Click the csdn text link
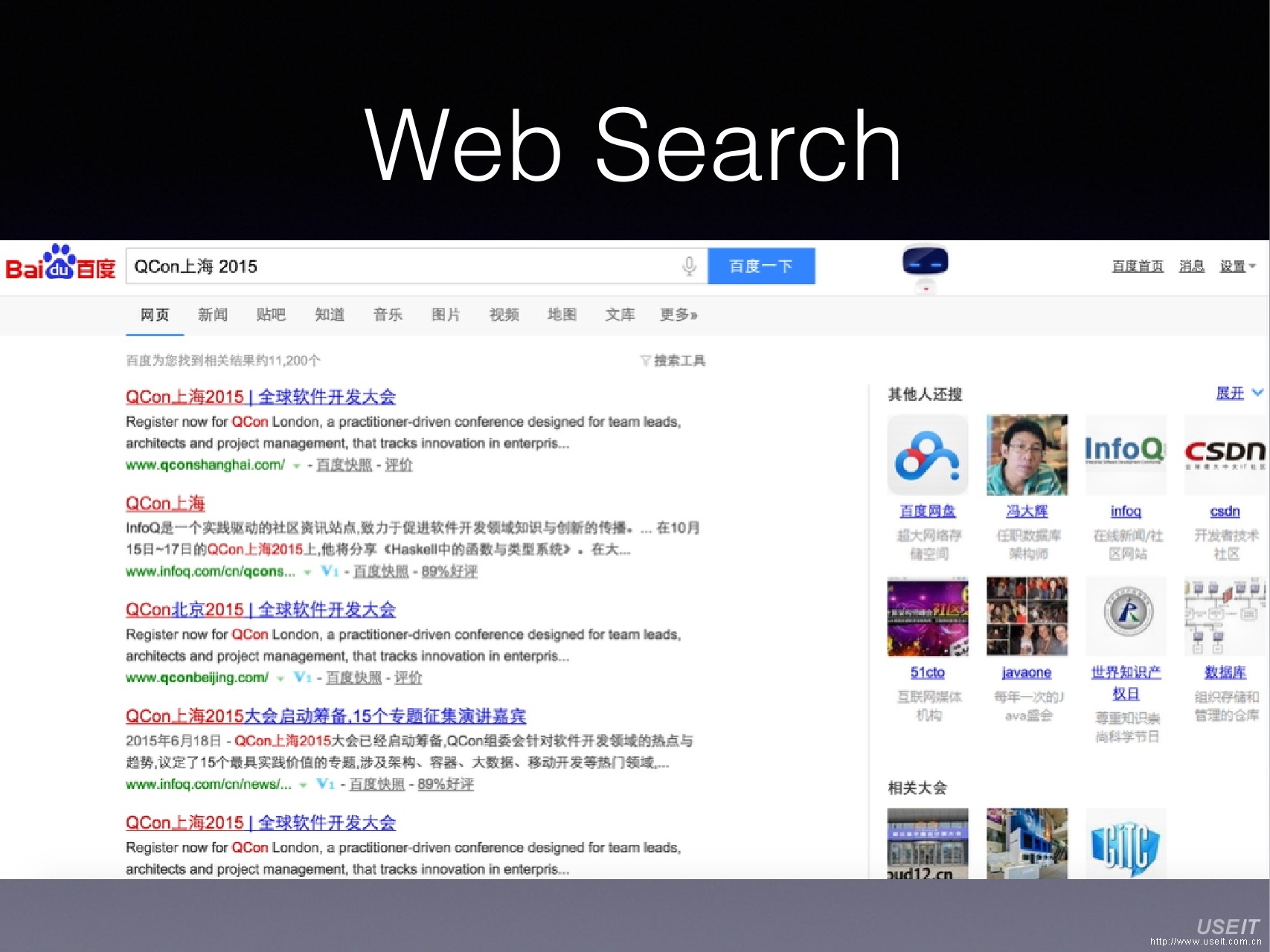1270x952 pixels. coord(1225,511)
